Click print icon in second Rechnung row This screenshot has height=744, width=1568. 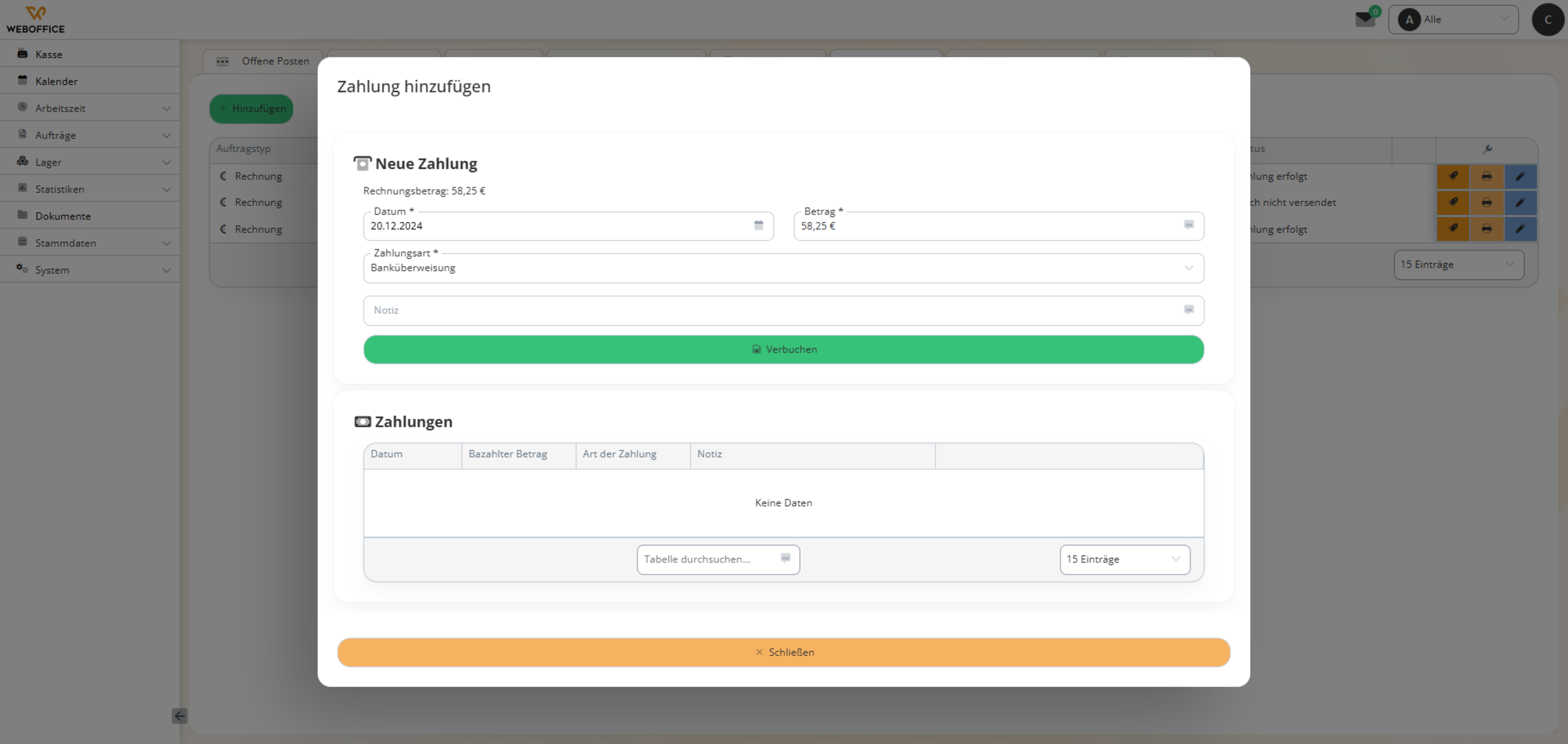(x=1487, y=203)
